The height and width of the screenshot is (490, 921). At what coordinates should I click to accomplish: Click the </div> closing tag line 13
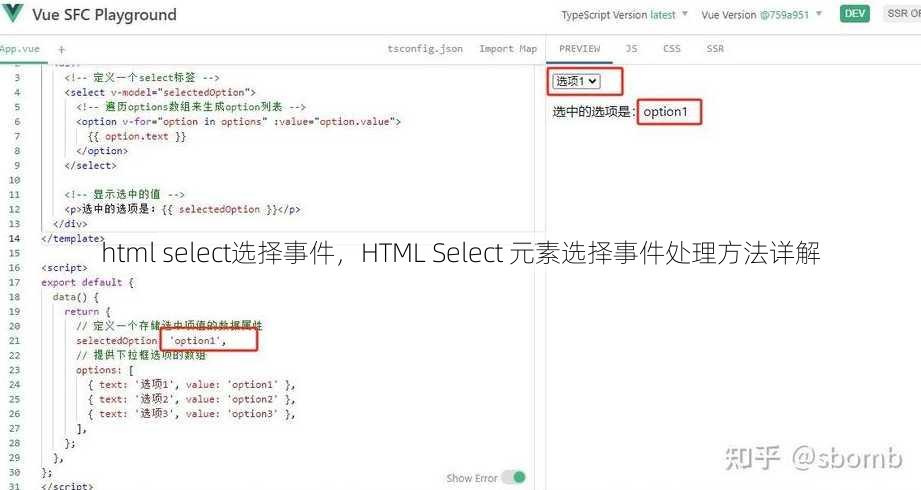(70, 224)
